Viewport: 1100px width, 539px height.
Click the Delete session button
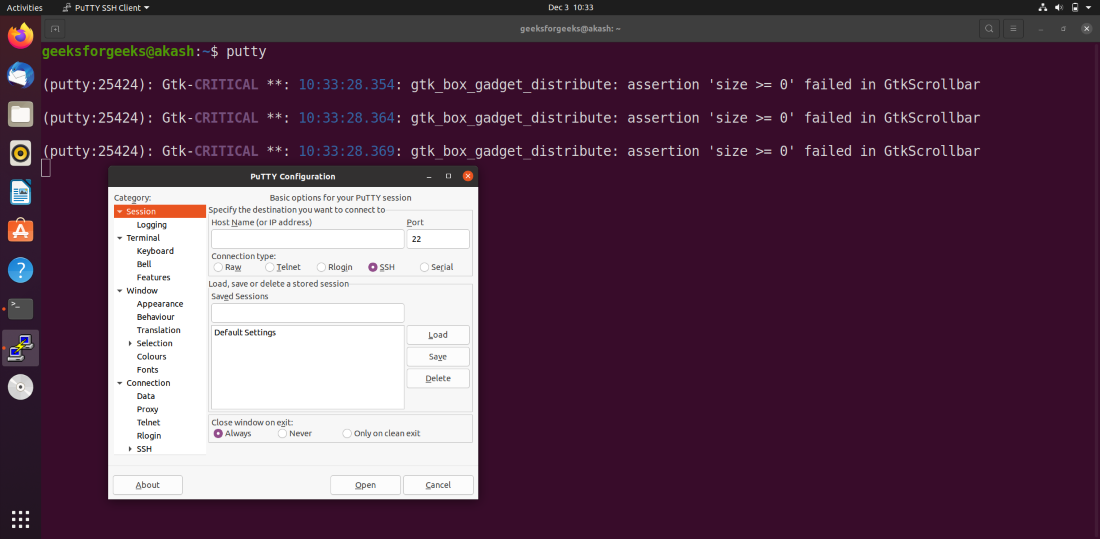(438, 378)
